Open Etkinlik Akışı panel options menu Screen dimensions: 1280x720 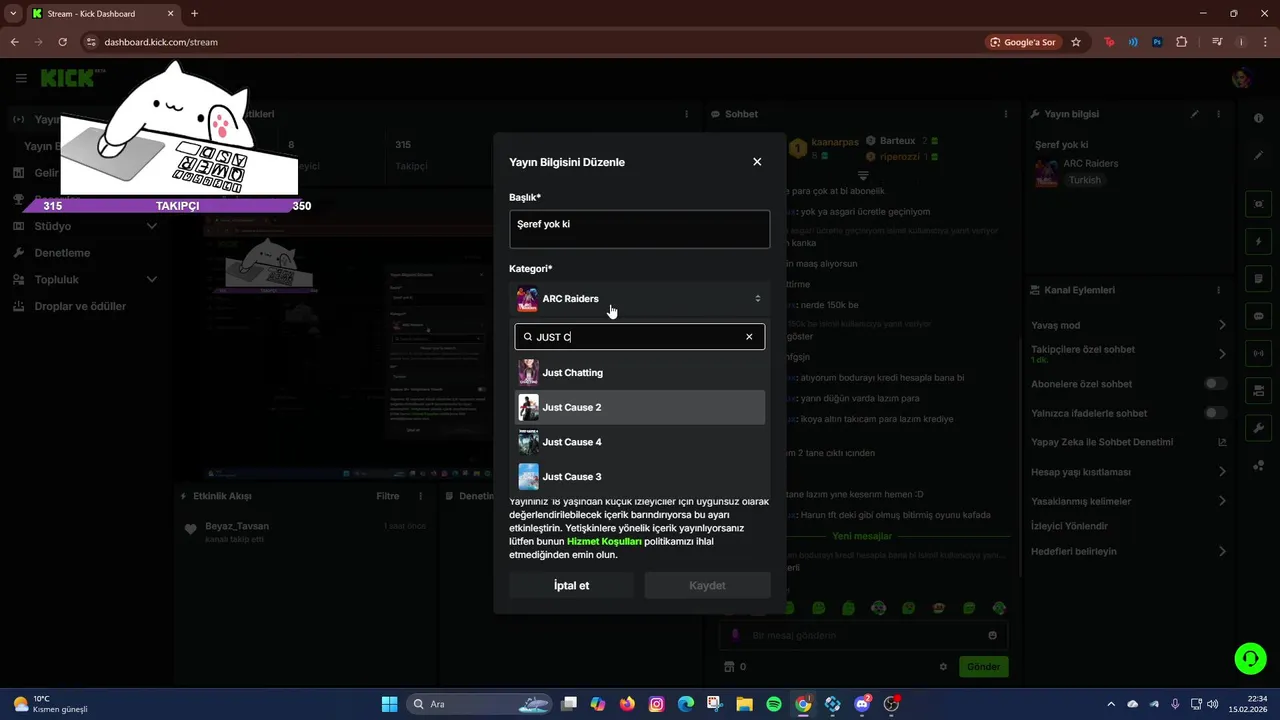[423, 496]
